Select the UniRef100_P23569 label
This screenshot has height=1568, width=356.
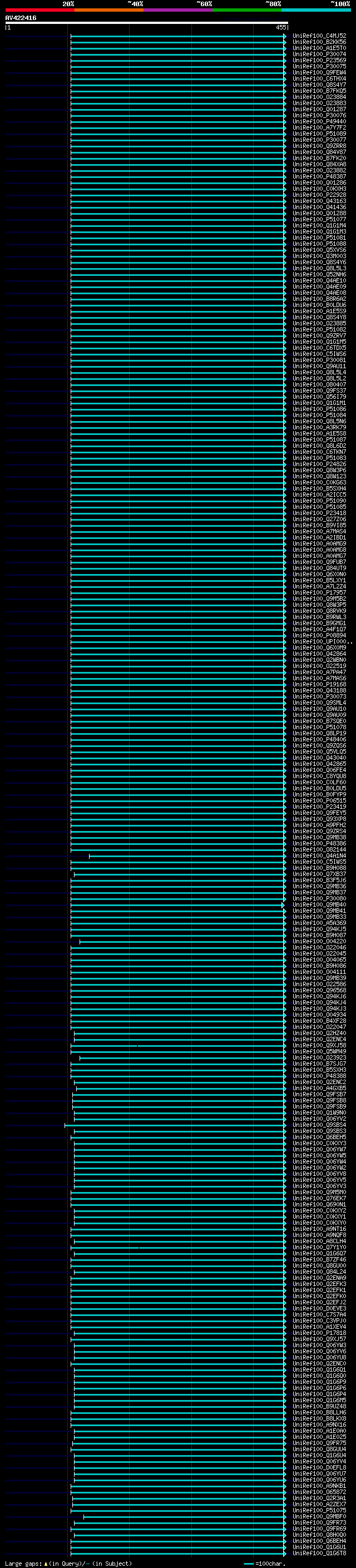click(x=319, y=60)
